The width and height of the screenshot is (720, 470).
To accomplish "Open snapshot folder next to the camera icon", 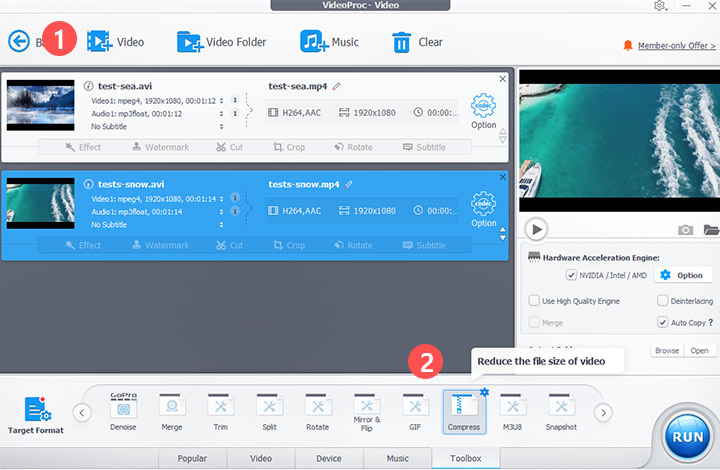I will (x=711, y=229).
